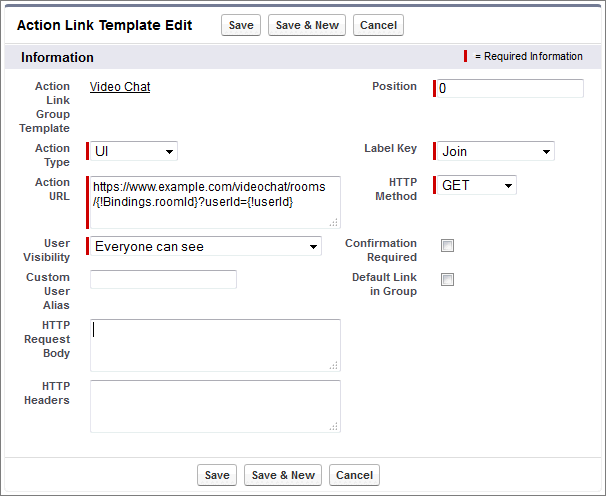Screen dimensions: 606x496
Task: Expand the User Visibility dropdown
Action: pyautogui.click(x=205, y=246)
